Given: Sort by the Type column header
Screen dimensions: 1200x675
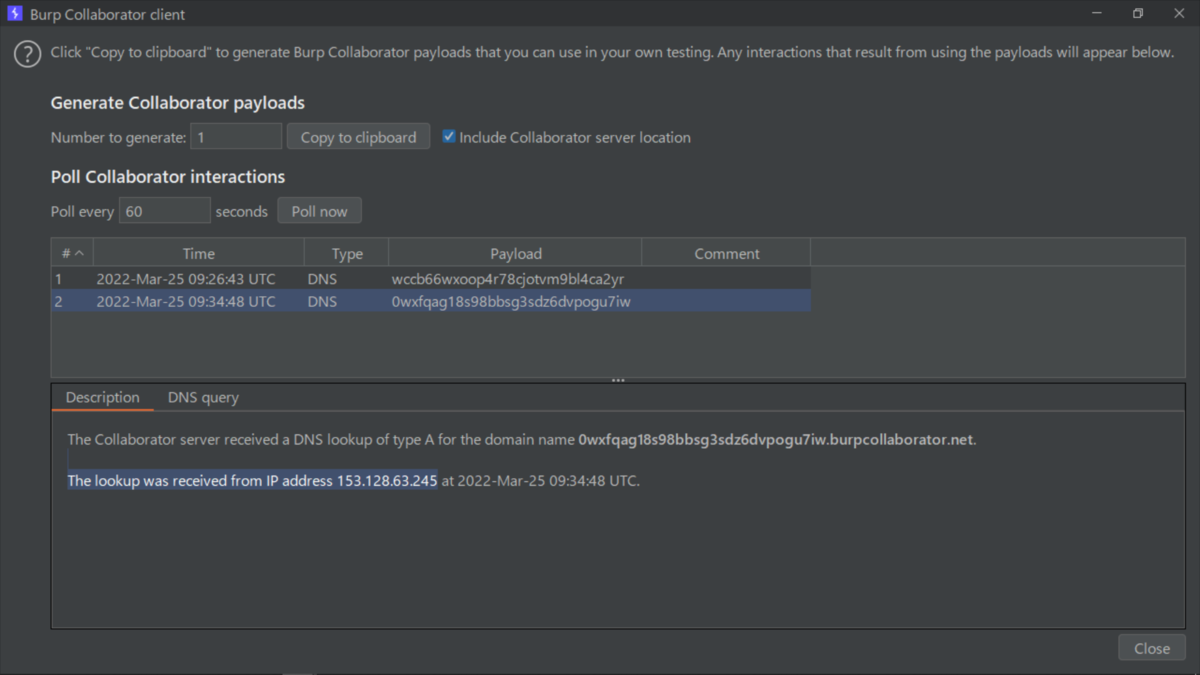Looking at the screenshot, I should pyautogui.click(x=347, y=253).
